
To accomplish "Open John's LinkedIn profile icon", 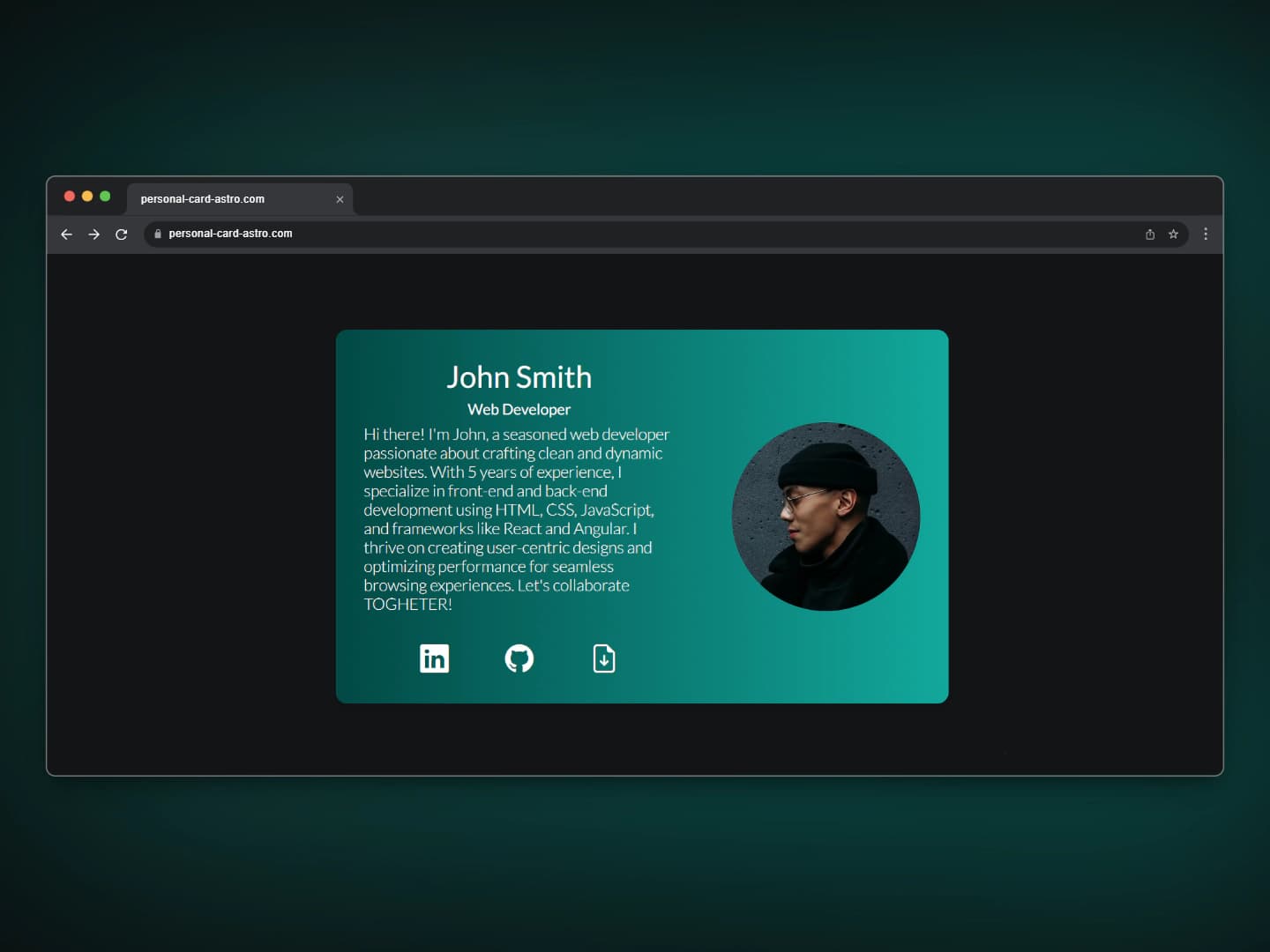I will click(434, 658).
